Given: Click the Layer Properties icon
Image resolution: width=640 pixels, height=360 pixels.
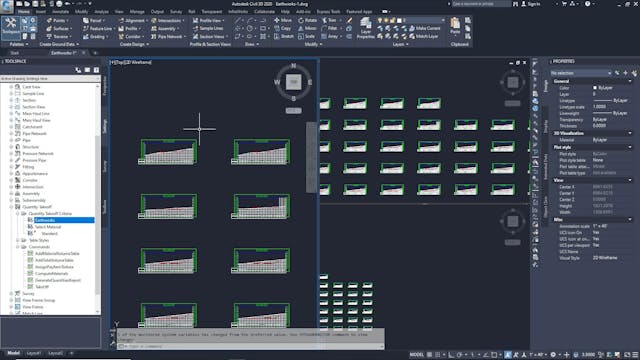Looking at the screenshot, I should click(365, 29).
